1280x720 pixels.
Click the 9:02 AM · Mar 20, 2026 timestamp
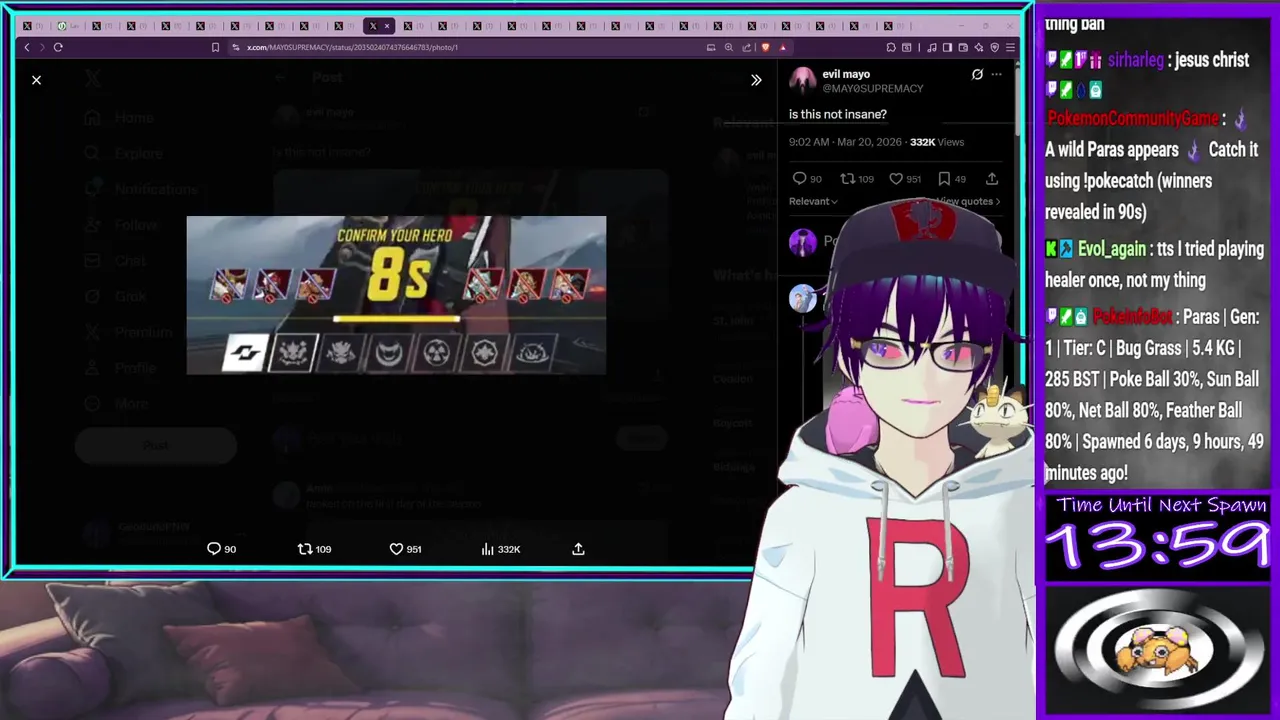point(845,142)
